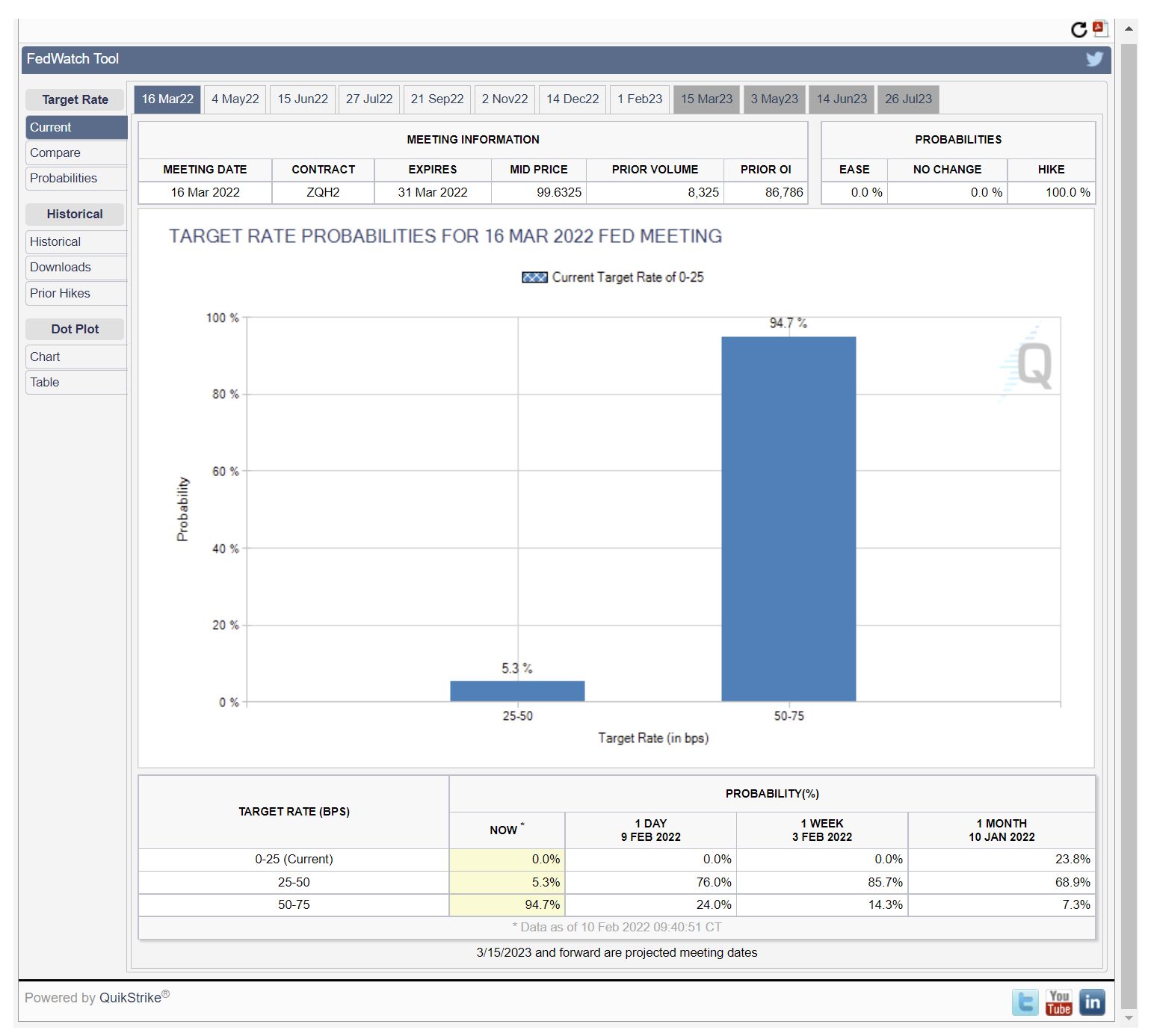The height and width of the screenshot is (1036, 1151).
Task: Open the Twitter icon in footer
Action: click(1025, 1002)
